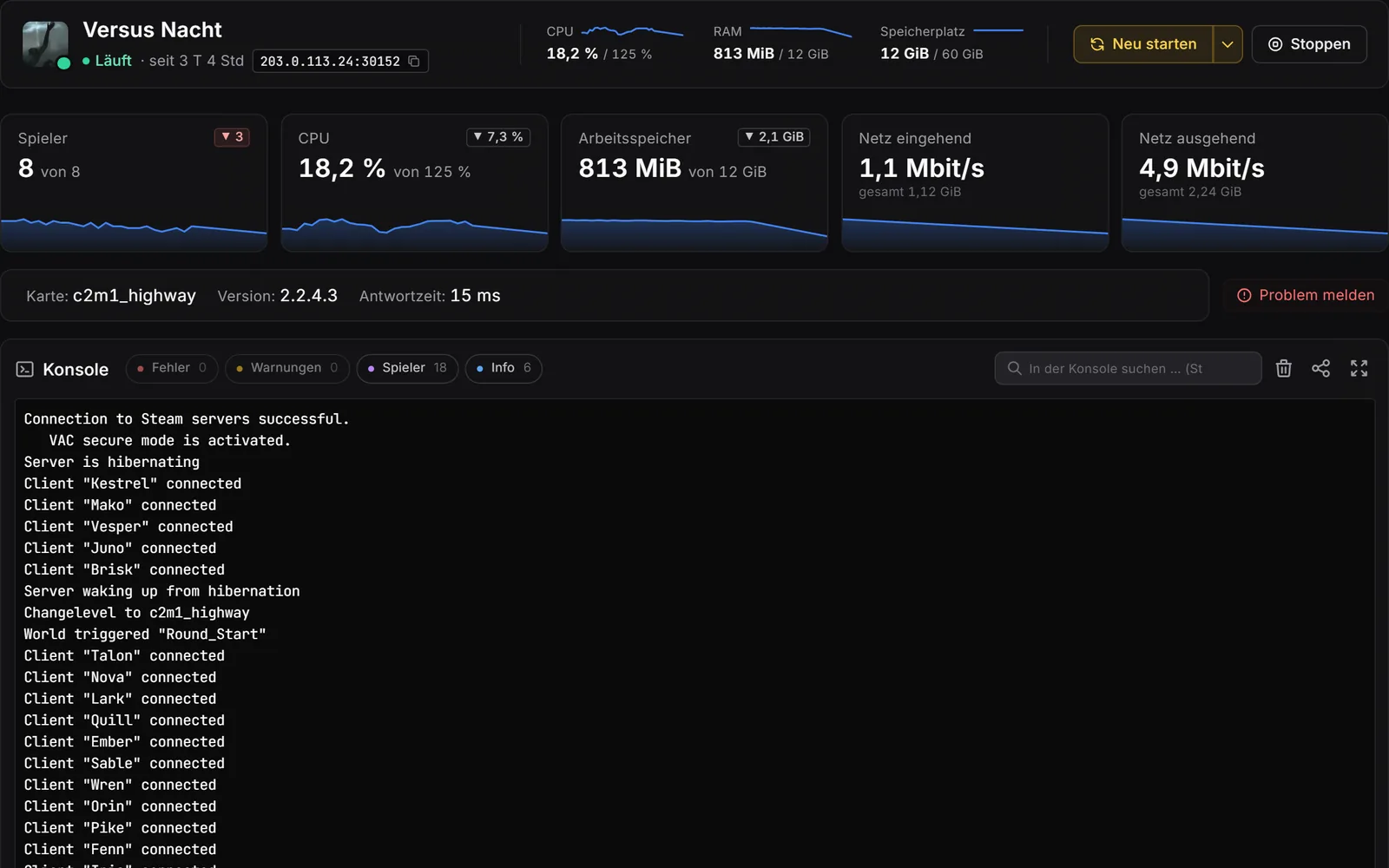Click log line 'Server waking up from hibernation'
The image size is (1389, 868).
[x=162, y=591]
